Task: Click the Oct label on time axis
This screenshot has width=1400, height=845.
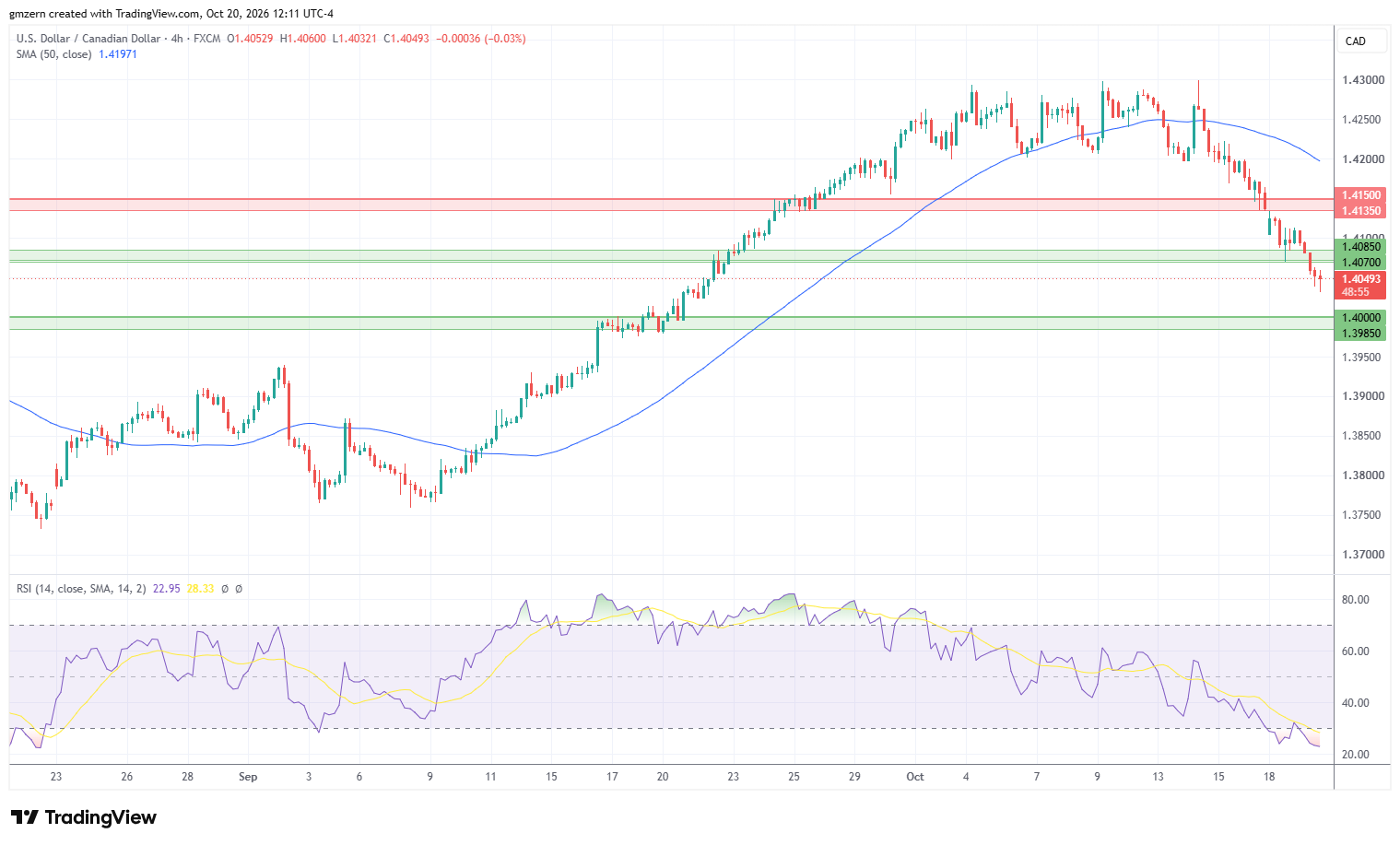Action: 915,777
